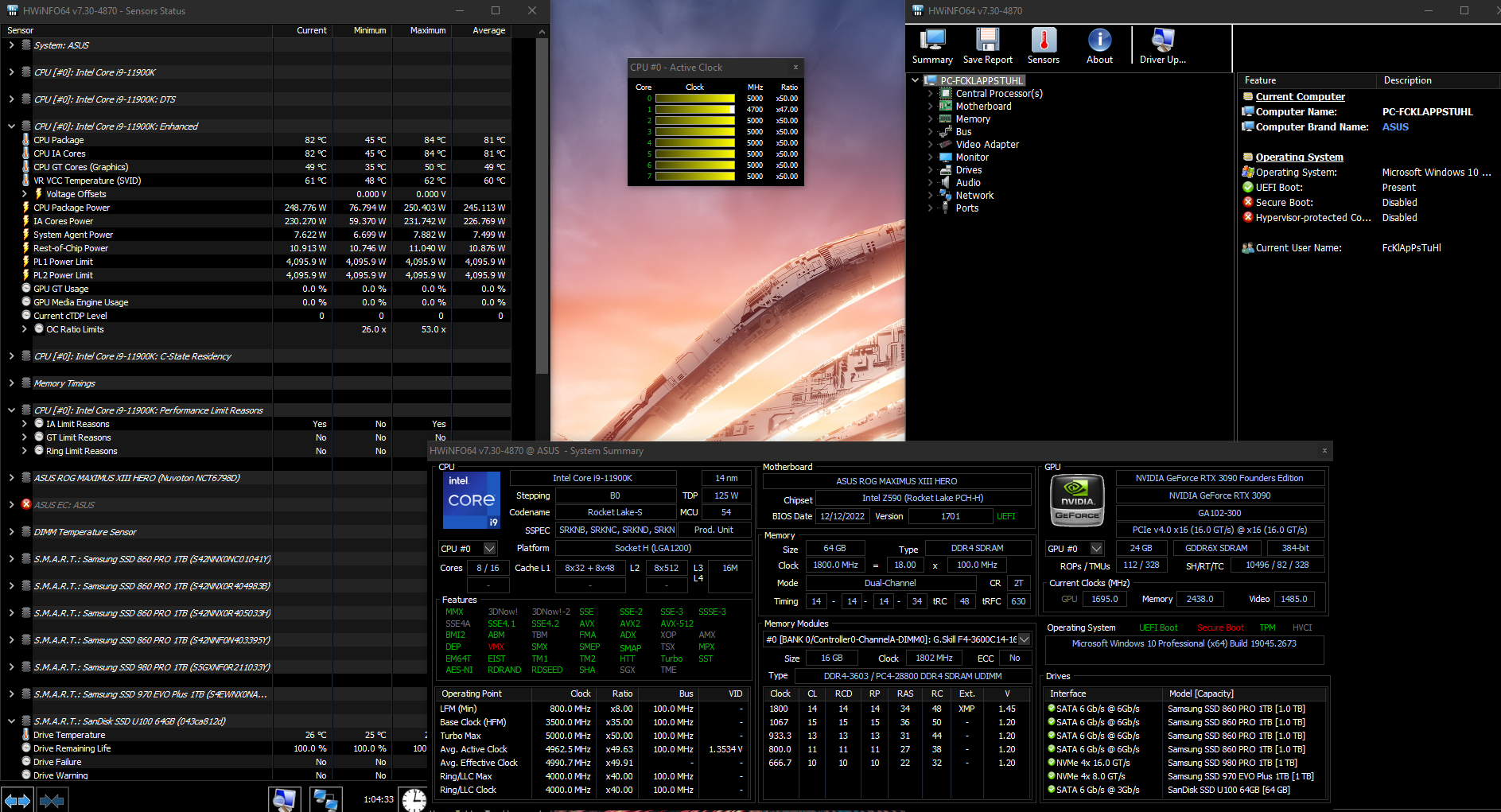Click the thermometer icon next to CPU Package
1501x812 pixels.
tap(26, 139)
